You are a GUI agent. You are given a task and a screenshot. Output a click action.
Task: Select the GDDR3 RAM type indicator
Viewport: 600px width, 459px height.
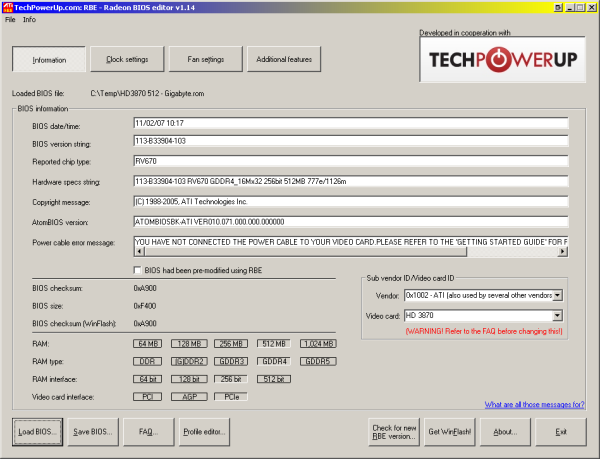[231, 361]
